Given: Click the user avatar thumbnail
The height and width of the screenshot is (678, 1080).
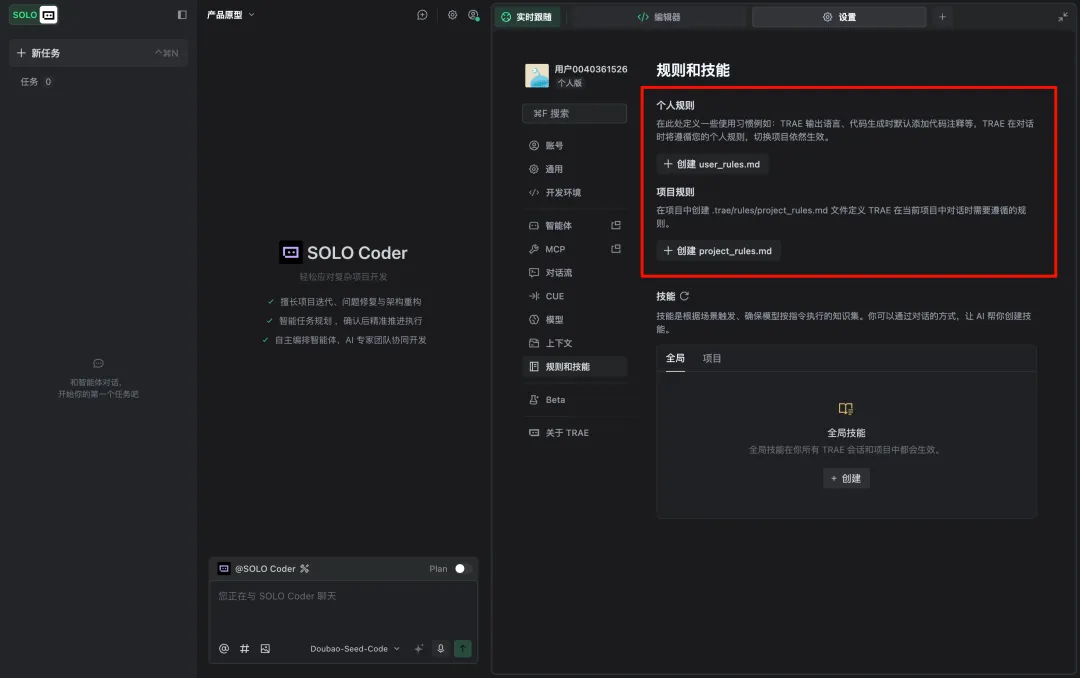Looking at the screenshot, I should click(537, 75).
